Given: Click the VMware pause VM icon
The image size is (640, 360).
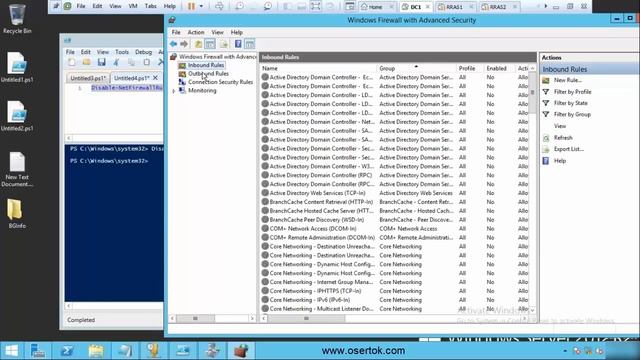Looking at the screenshot, I should pyautogui.click(x=191, y=6).
